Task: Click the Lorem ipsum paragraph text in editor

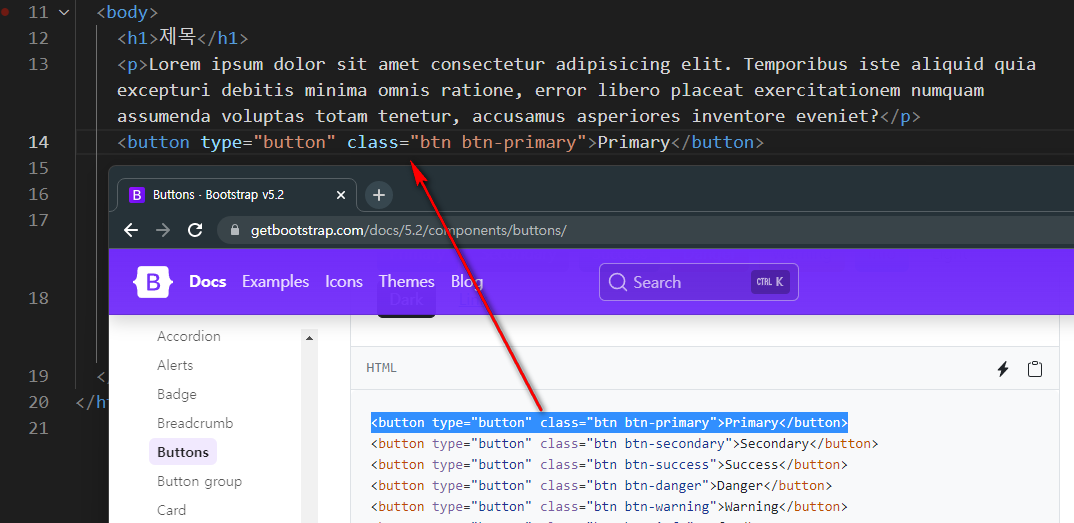Action: (x=576, y=90)
